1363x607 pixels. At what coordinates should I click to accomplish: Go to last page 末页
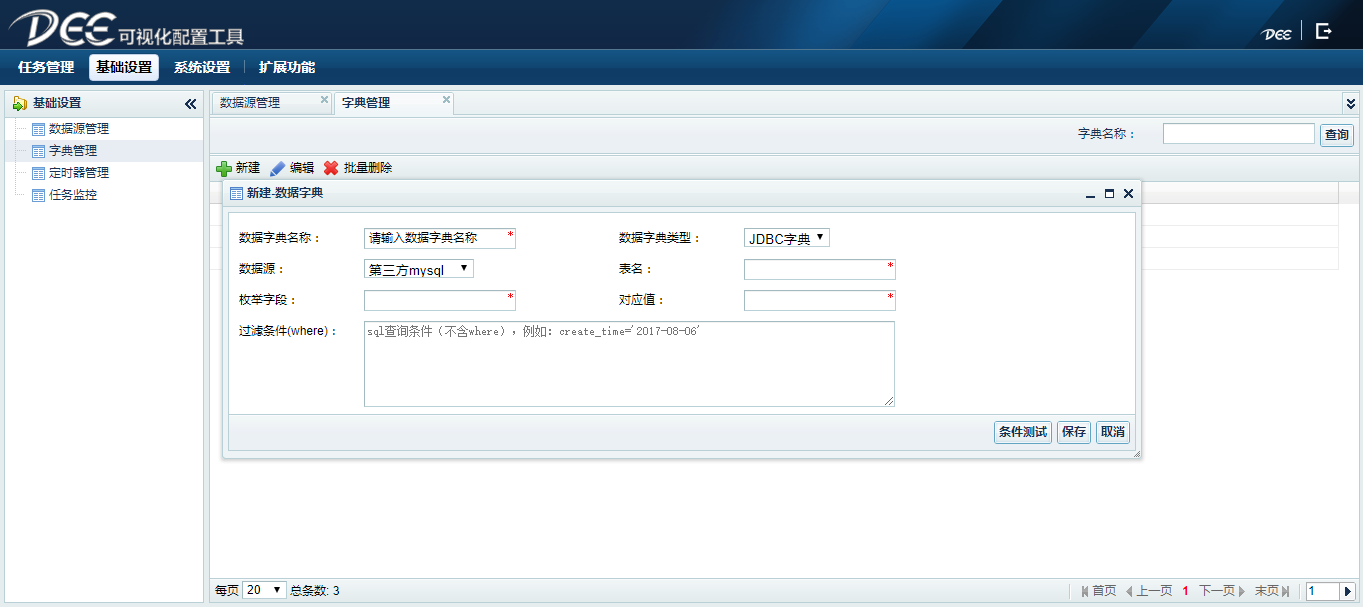pyautogui.click(x=1272, y=591)
